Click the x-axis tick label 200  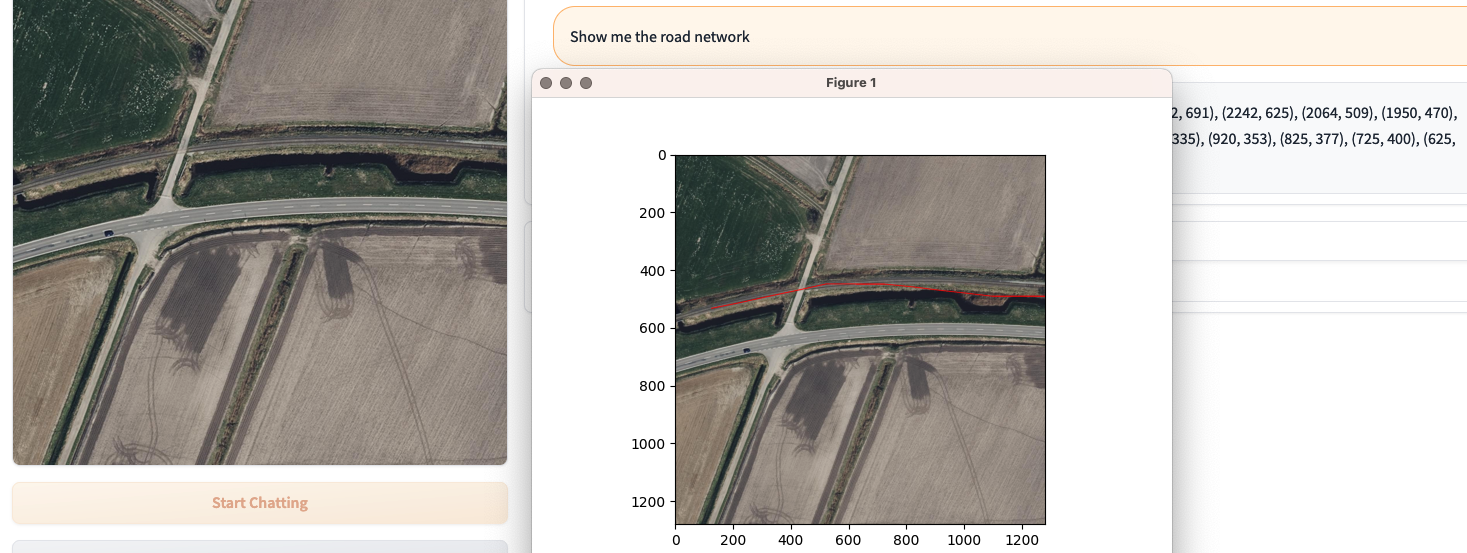(733, 541)
